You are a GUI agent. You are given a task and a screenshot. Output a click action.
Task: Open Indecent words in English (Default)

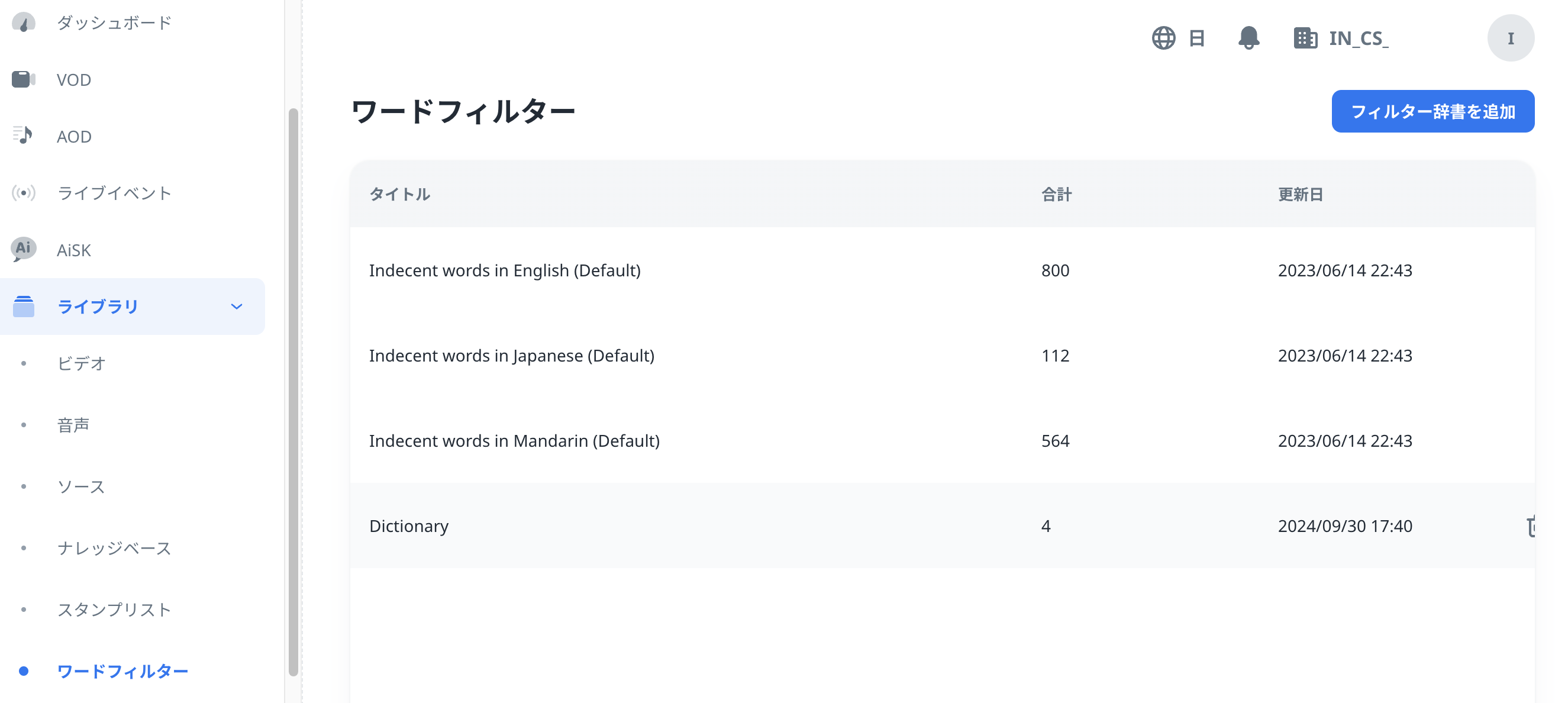(x=505, y=270)
